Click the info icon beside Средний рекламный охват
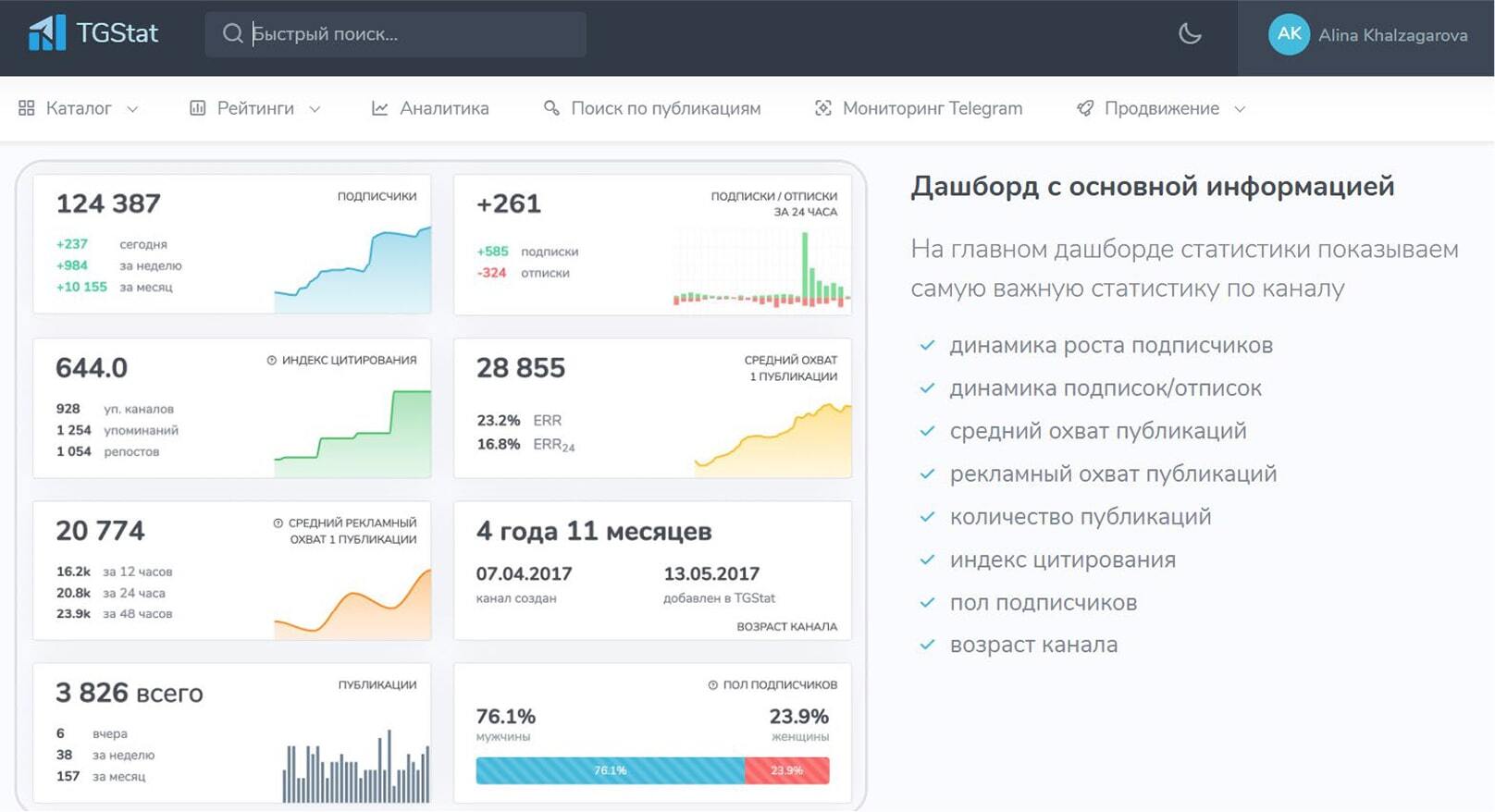The width and height of the screenshot is (1495, 812). [278, 523]
